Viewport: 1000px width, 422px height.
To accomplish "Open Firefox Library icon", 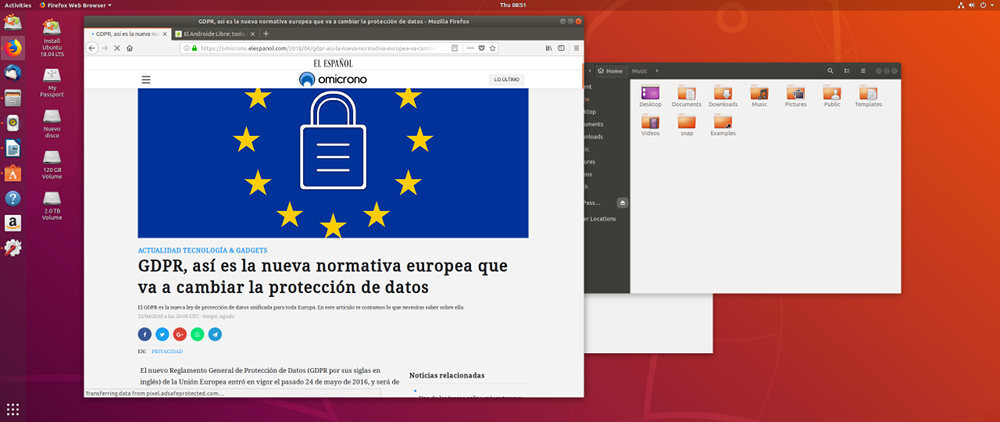I will tap(548, 48).
